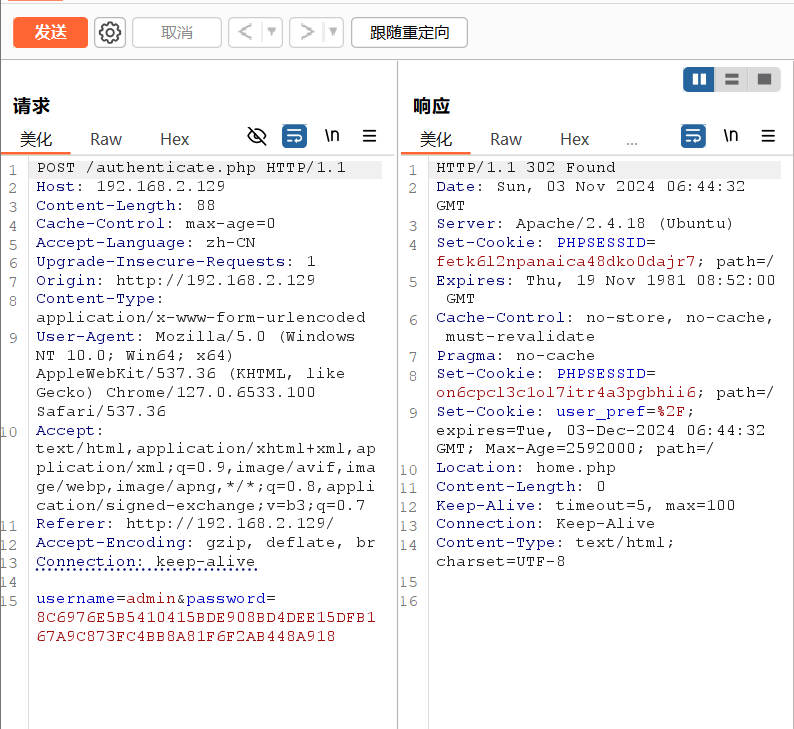This screenshot has width=794, height=729.
Task: Expand the back history dropdown arrow
Action: [271, 33]
